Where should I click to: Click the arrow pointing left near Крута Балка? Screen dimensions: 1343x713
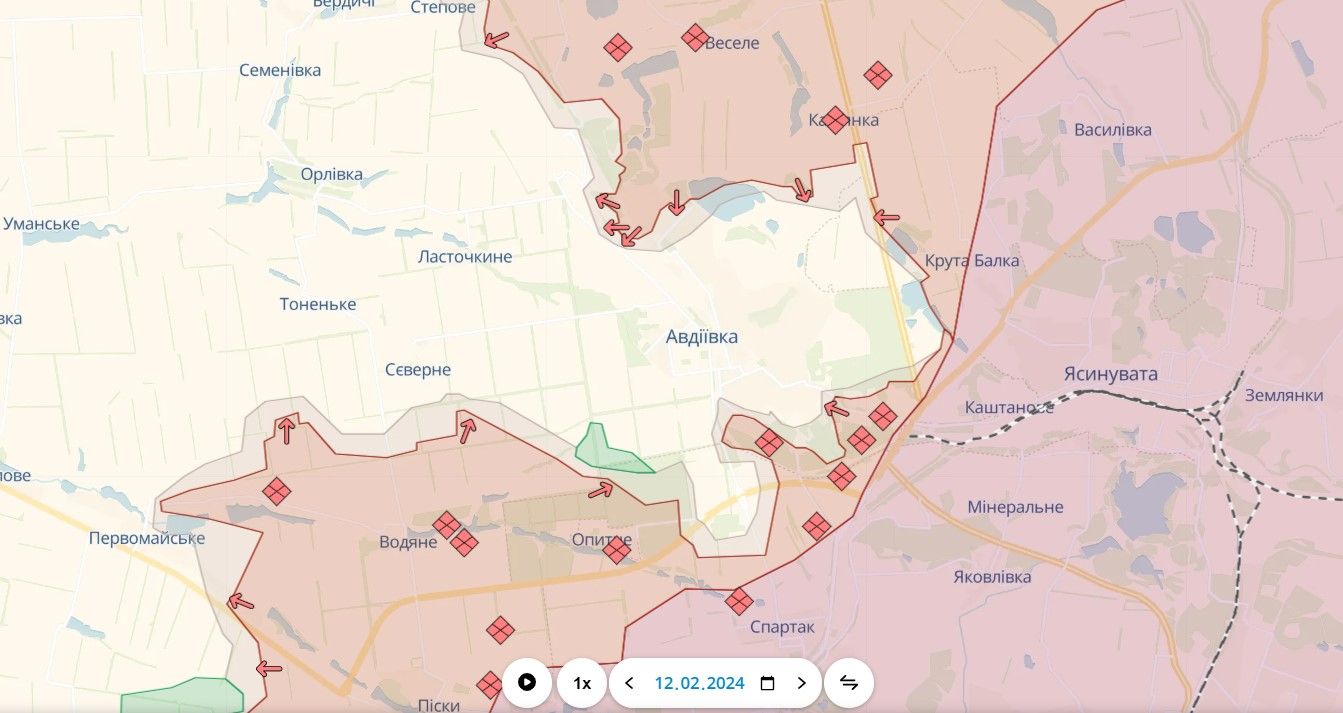(x=886, y=216)
